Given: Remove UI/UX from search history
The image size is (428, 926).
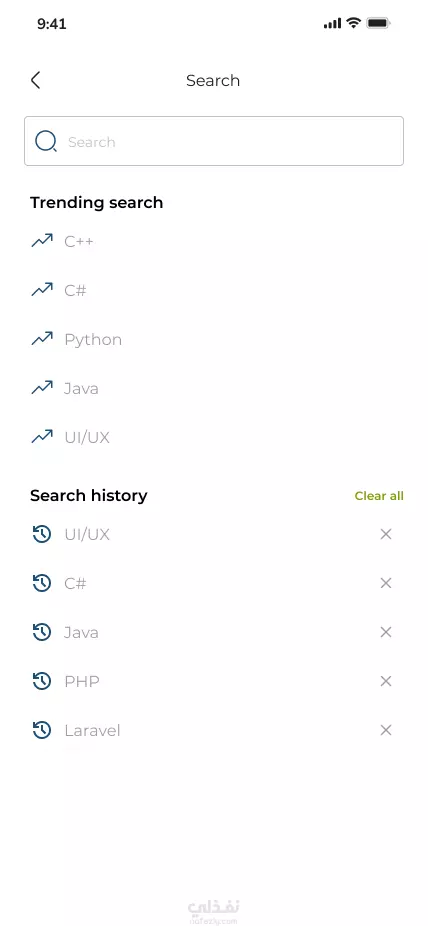Looking at the screenshot, I should [x=385, y=534].
